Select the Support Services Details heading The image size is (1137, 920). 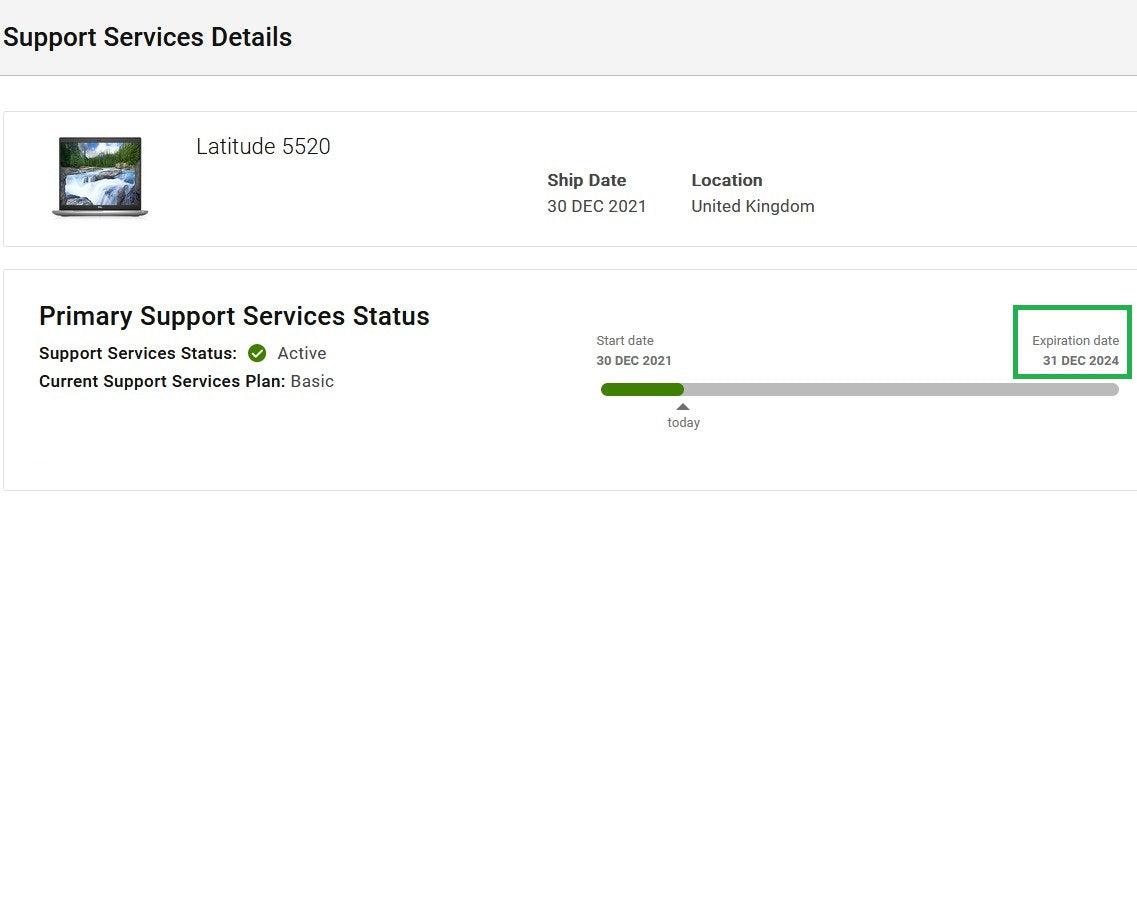tap(147, 37)
